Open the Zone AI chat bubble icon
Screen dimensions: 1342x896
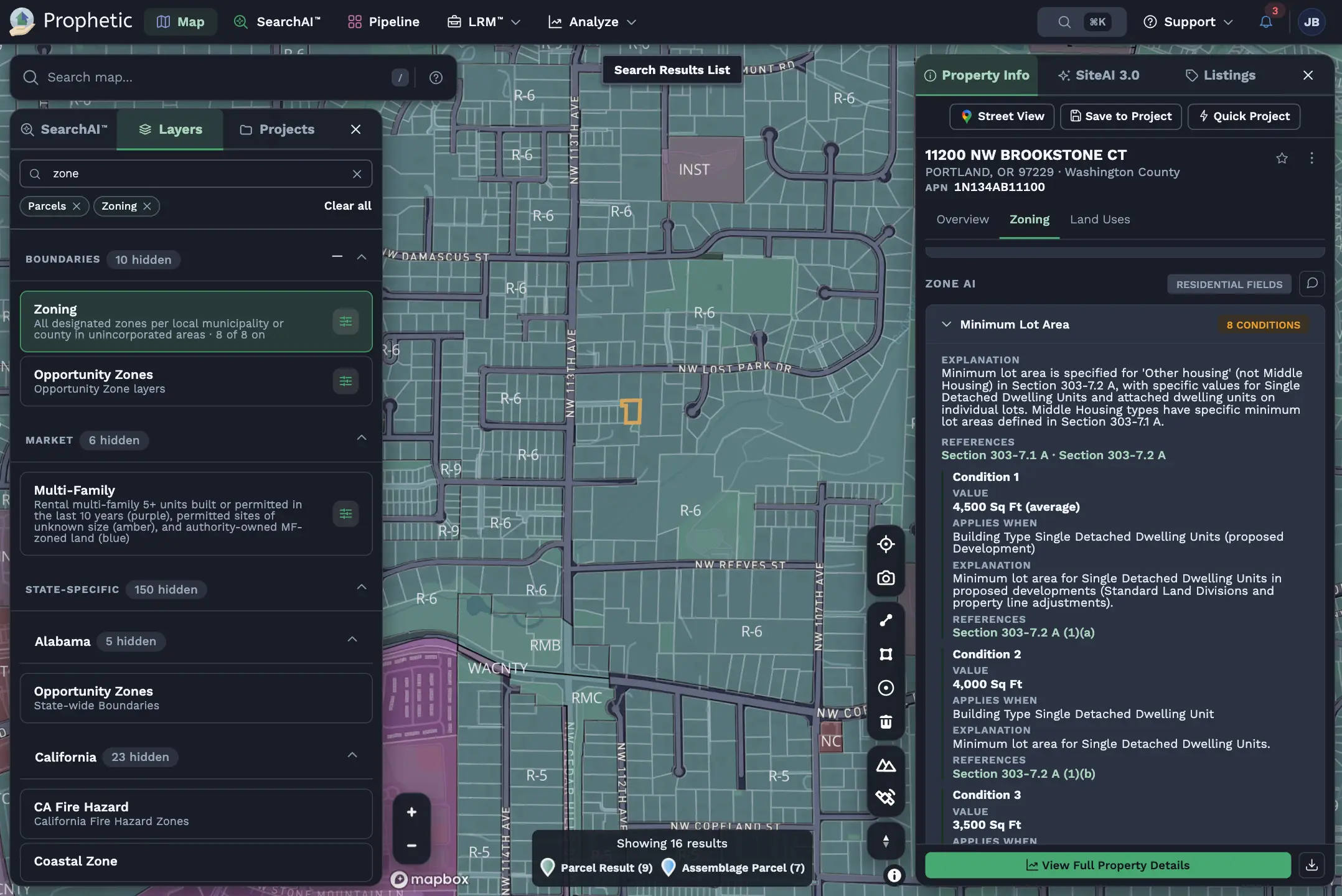tap(1312, 284)
